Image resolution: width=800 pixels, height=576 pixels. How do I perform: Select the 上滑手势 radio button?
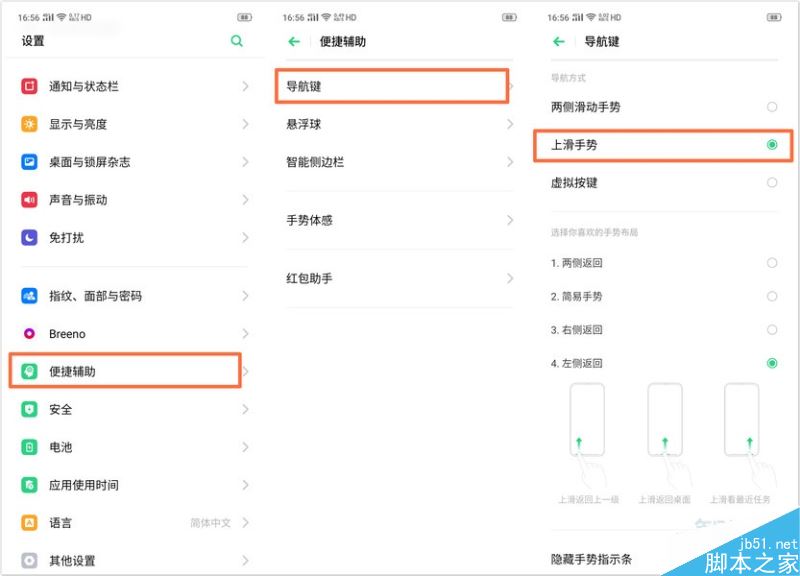click(x=771, y=145)
